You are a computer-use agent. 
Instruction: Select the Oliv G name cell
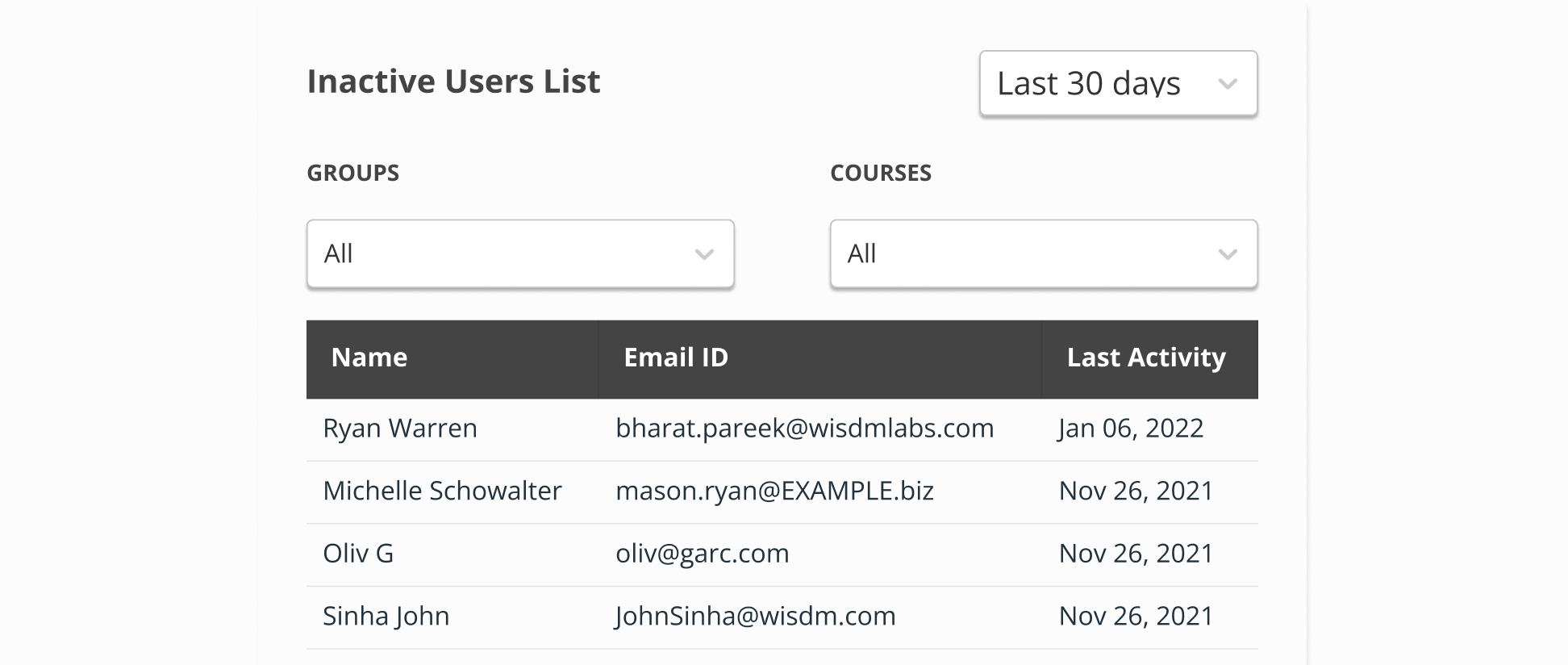click(x=358, y=554)
